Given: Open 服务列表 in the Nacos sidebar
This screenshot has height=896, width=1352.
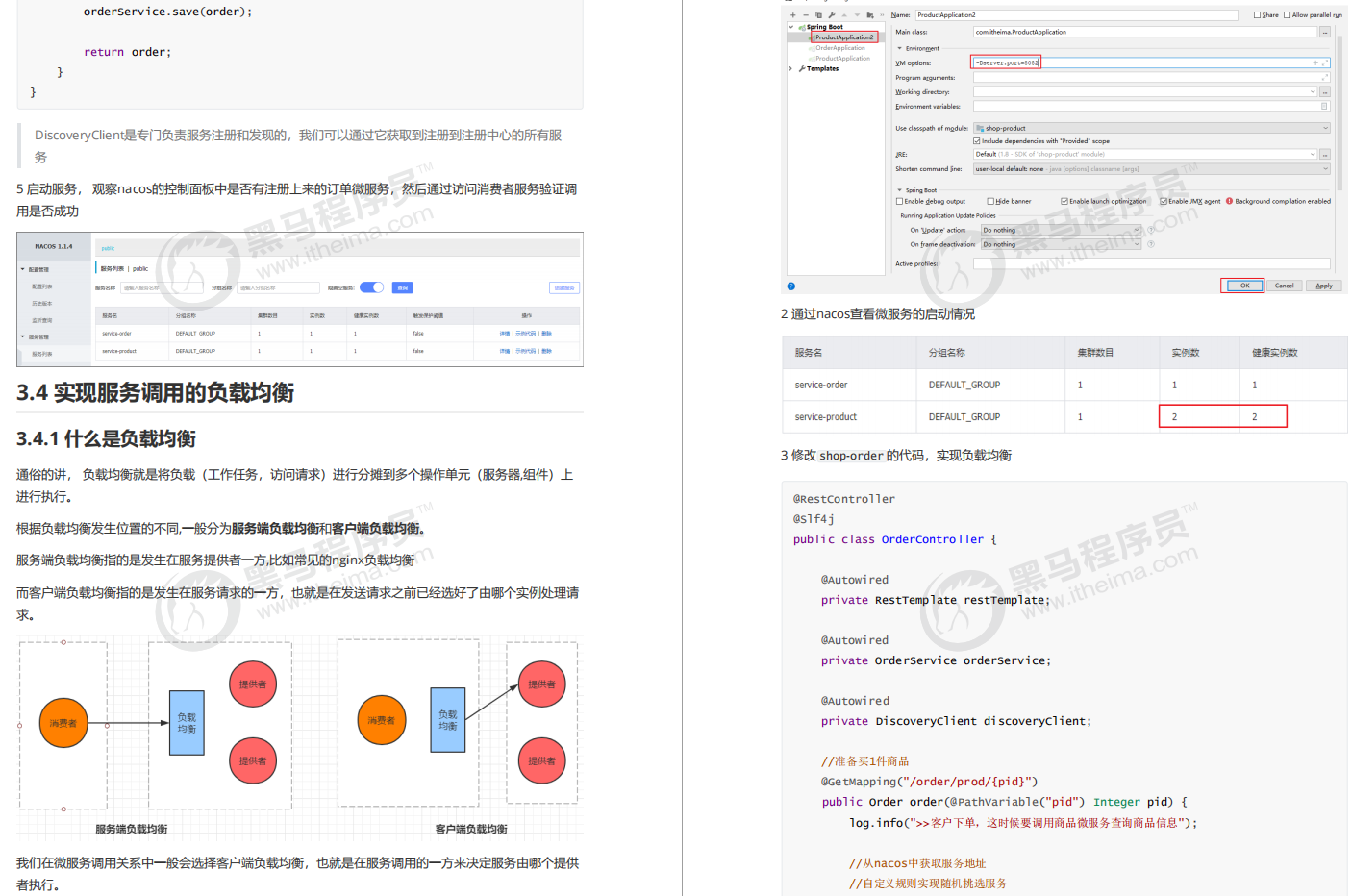Looking at the screenshot, I should pyautogui.click(x=41, y=354).
